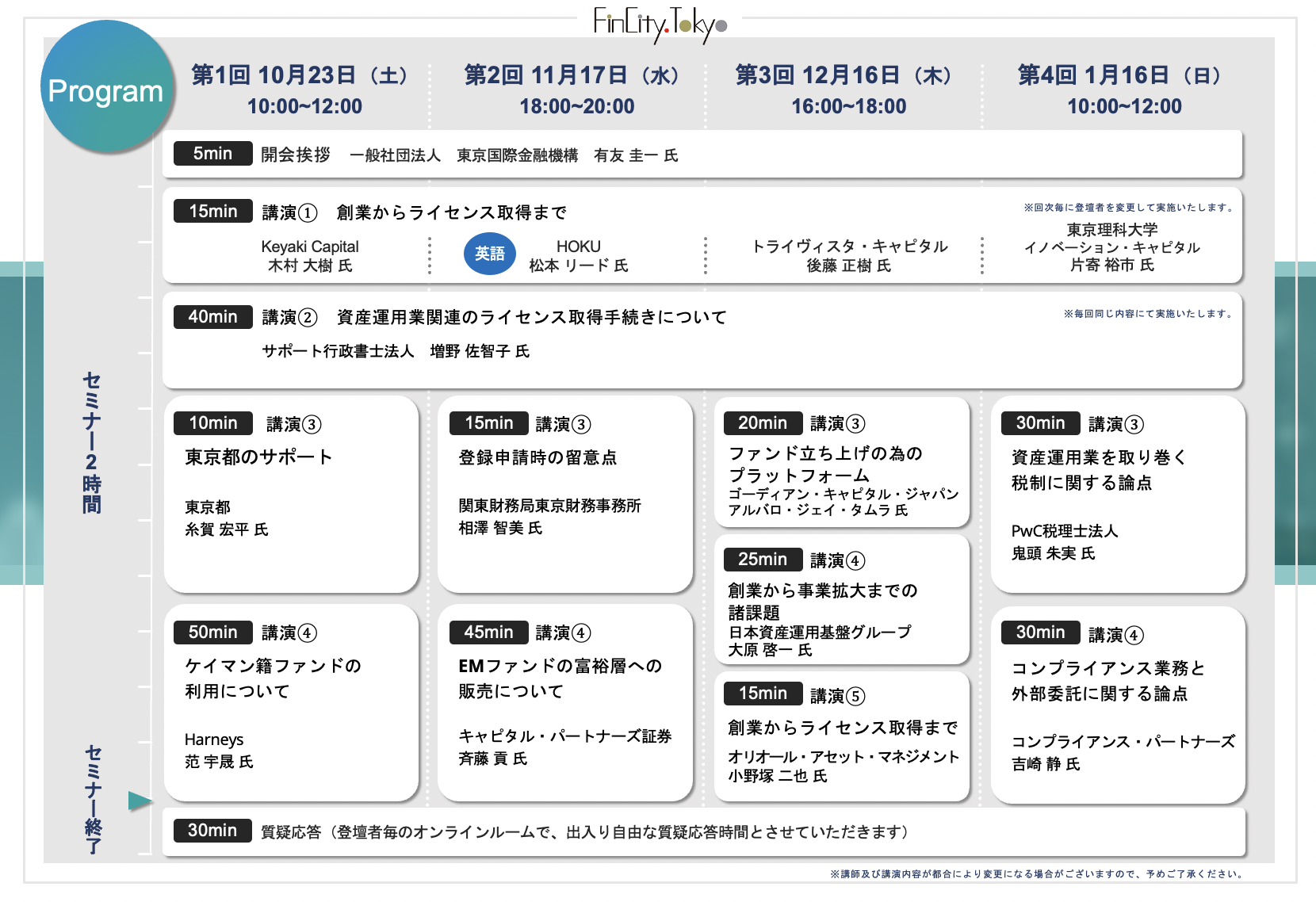This screenshot has height=902, width=1316.
Task: Select the 第4回 1月16日 session header
Action: 1123,90
